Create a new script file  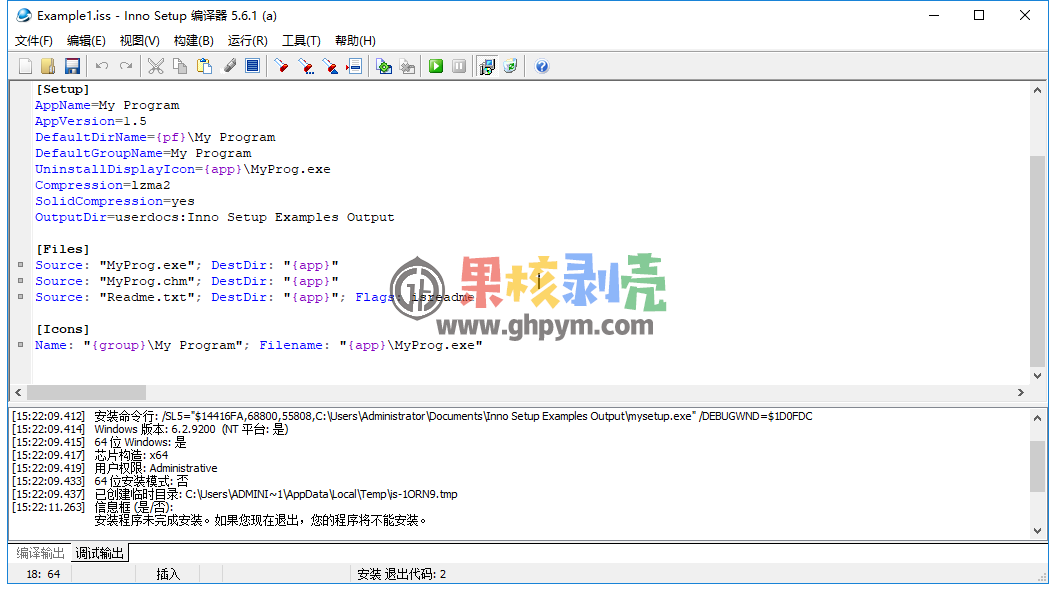26,66
